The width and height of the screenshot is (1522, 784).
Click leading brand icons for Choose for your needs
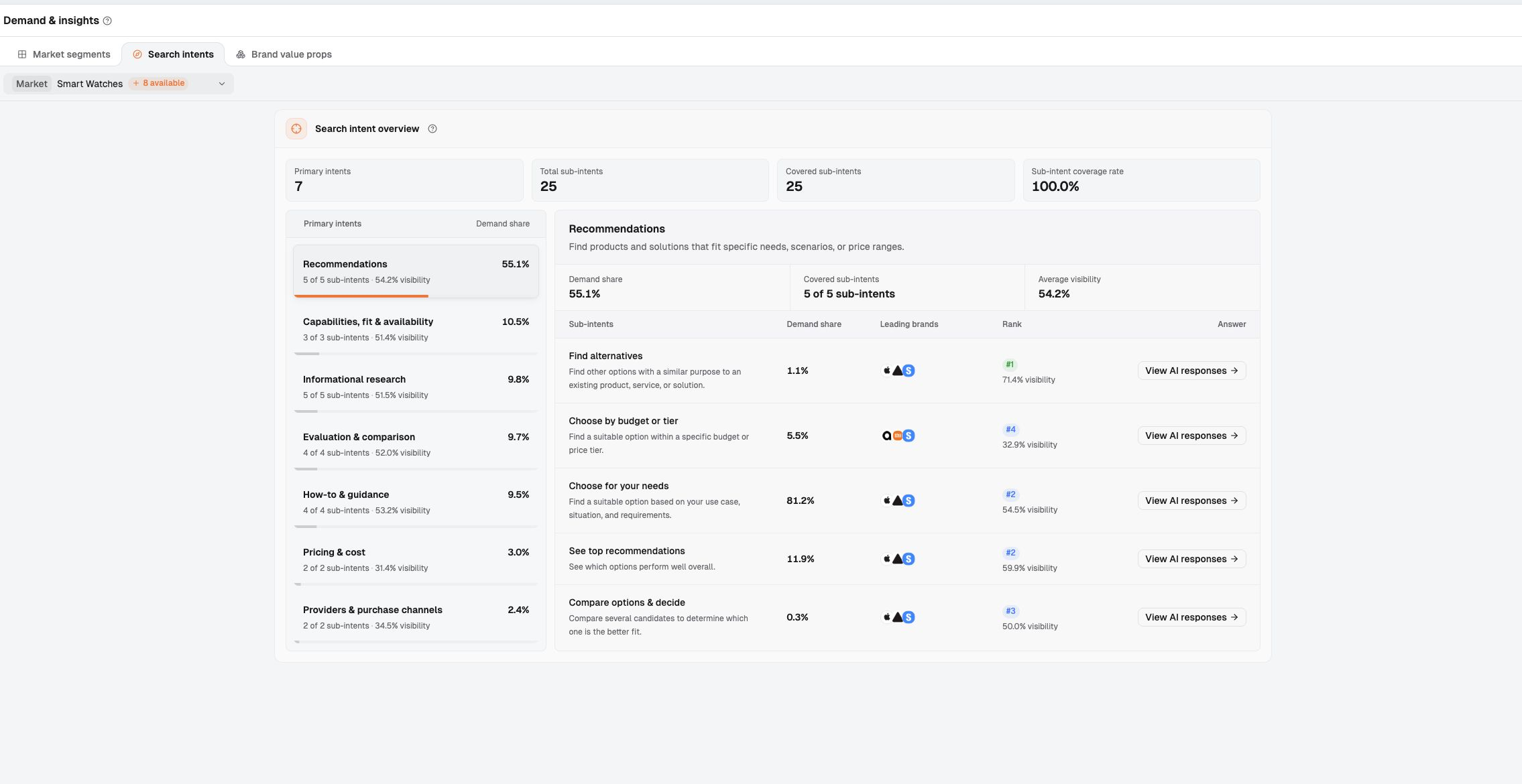click(x=898, y=501)
